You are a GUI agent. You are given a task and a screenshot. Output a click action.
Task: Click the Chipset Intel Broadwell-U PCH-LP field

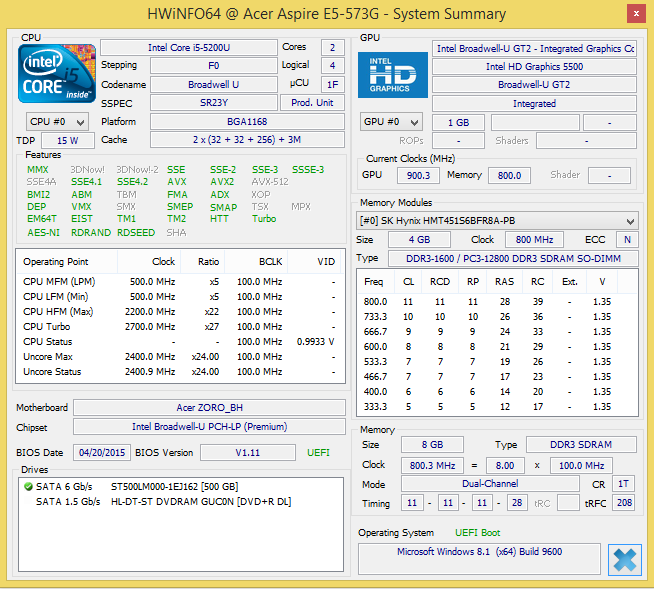coord(209,427)
